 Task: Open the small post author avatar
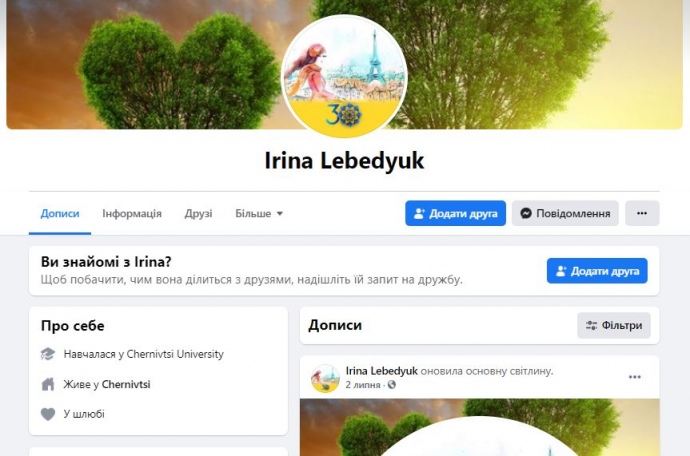[325, 378]
